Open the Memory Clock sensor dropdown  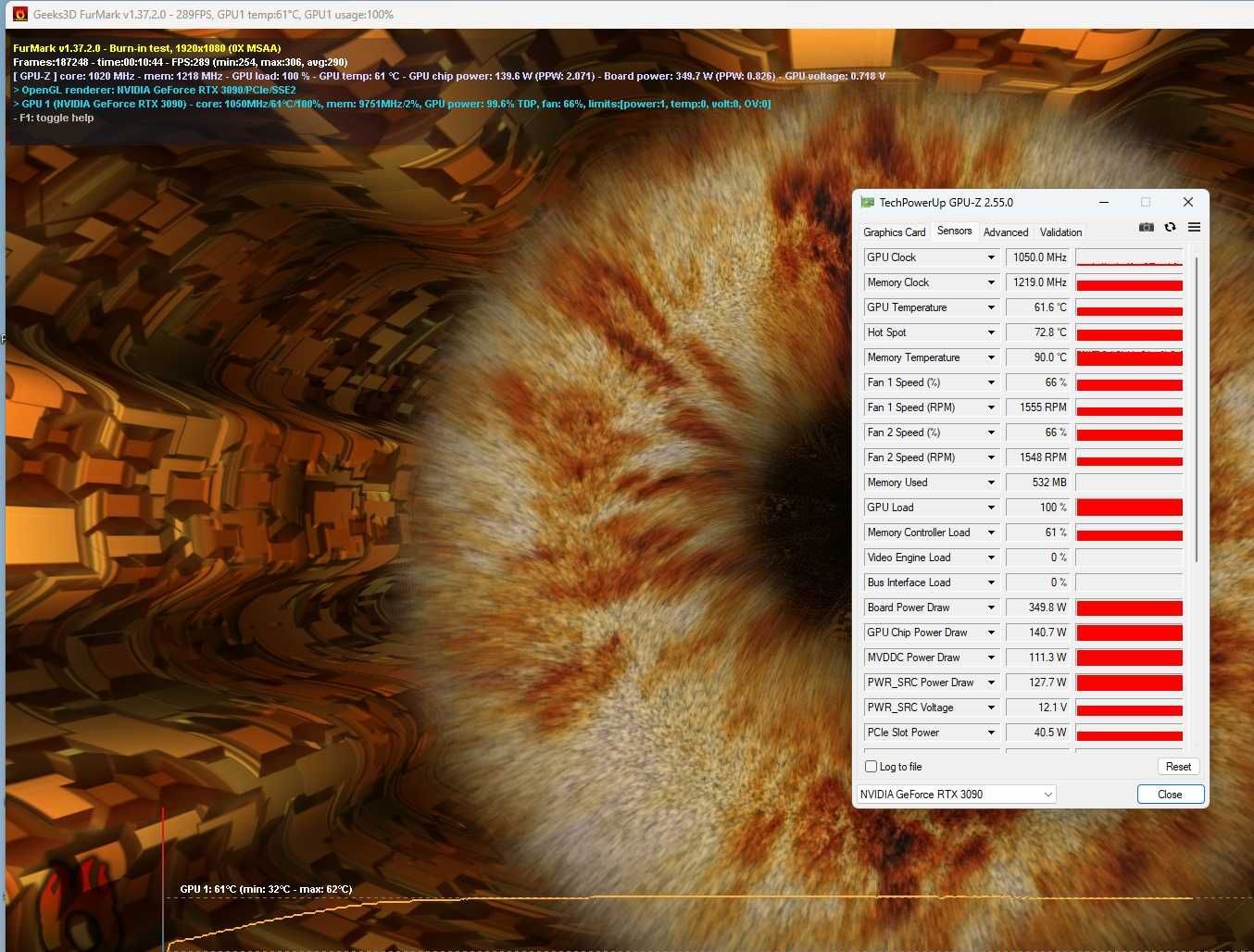(991, 282)
